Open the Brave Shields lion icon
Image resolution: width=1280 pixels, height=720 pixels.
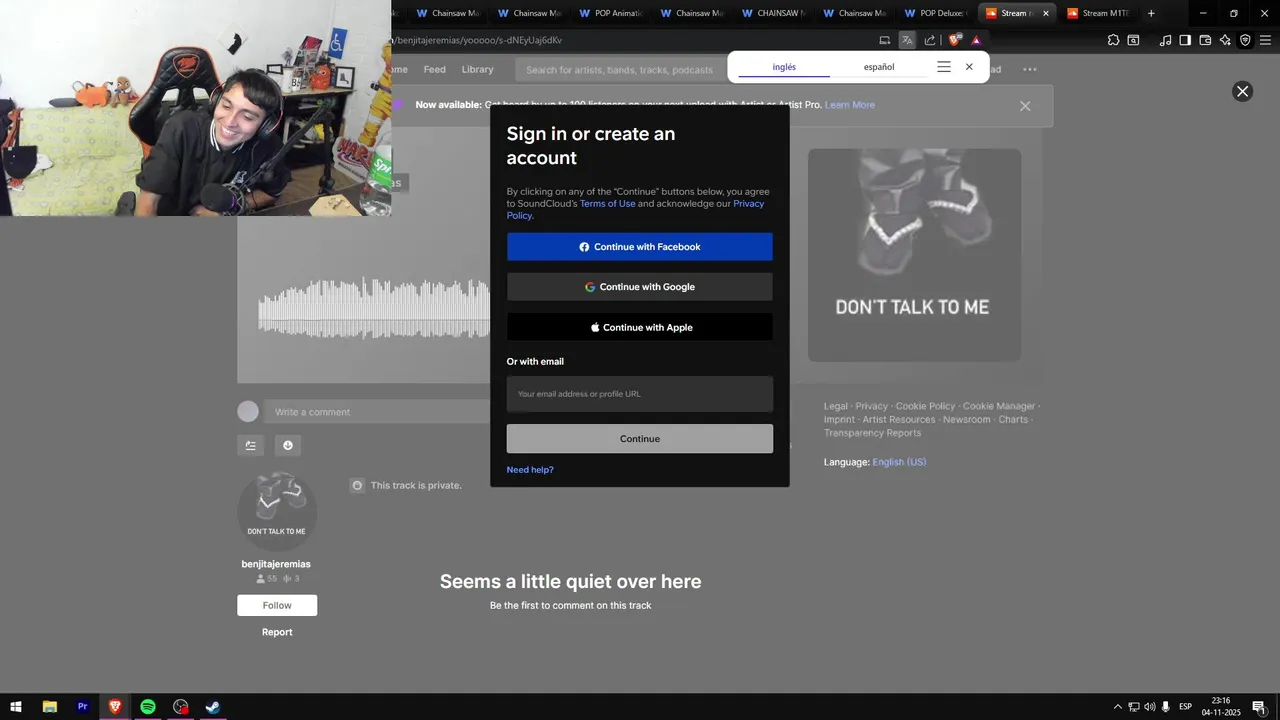pyautogui.click(x=954, y=40)
